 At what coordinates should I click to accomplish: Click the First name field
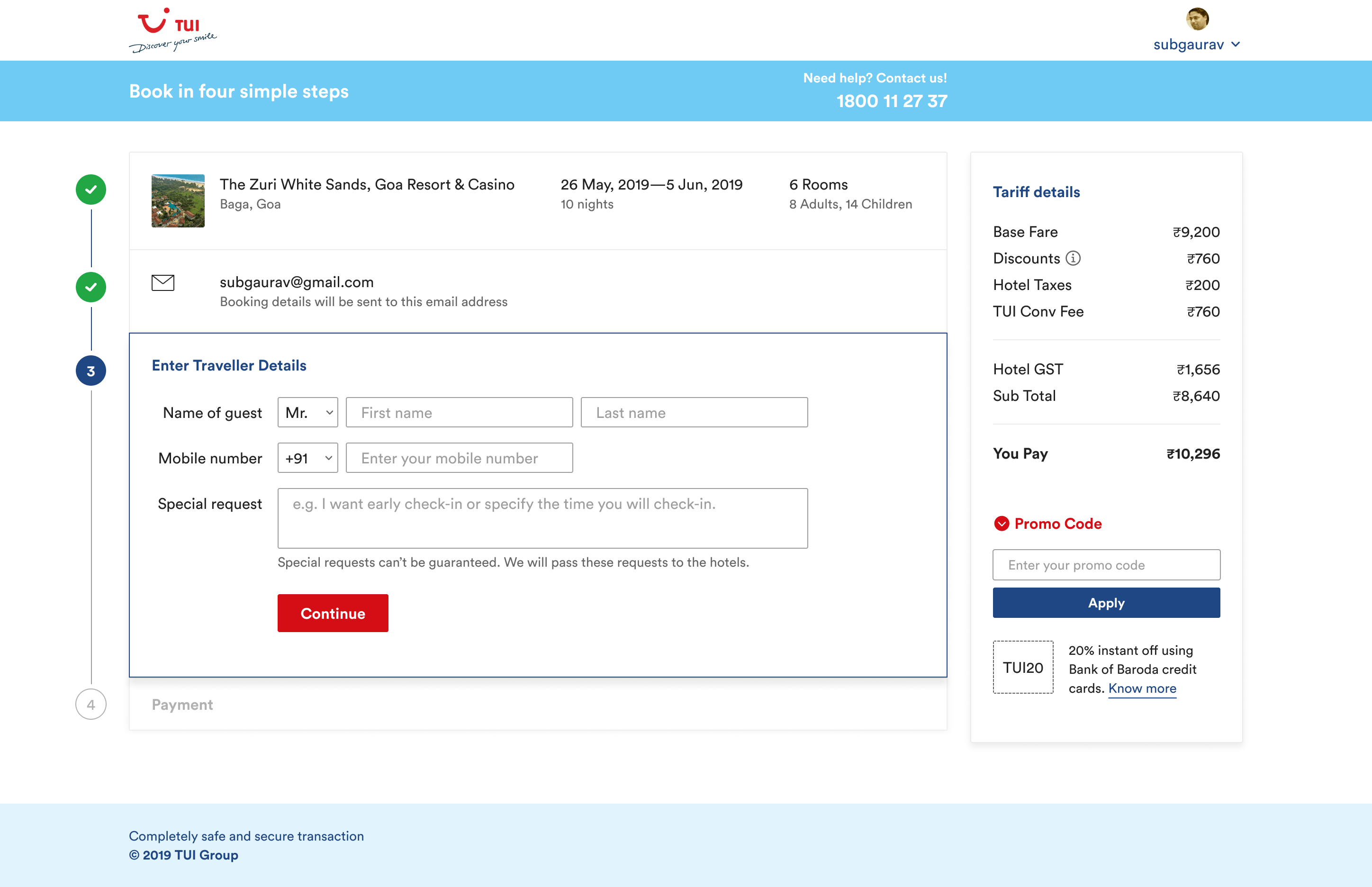[459, 412]
